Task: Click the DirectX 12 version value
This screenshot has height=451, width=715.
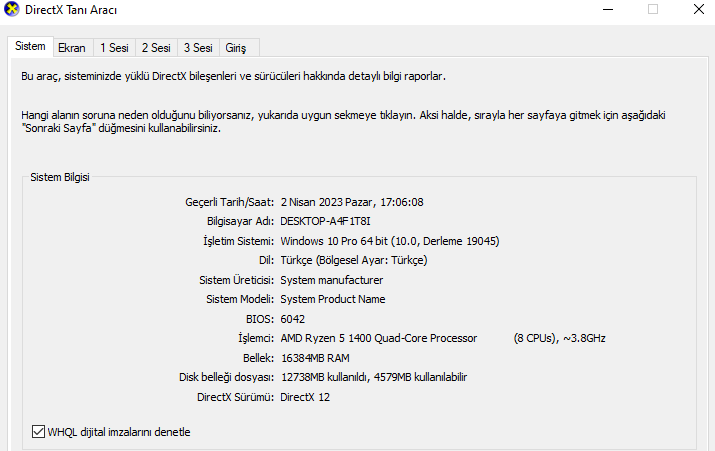Action: [305, 397]
